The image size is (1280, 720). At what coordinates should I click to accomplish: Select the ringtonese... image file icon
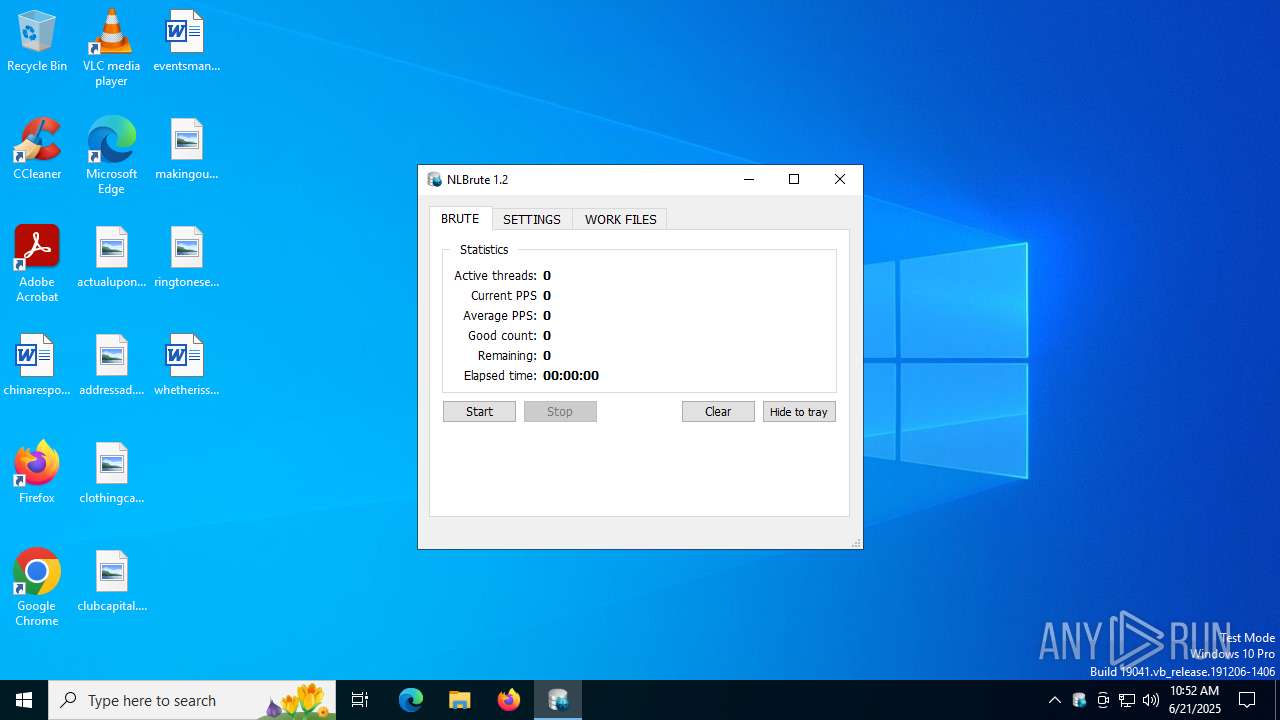click(186, 257)
